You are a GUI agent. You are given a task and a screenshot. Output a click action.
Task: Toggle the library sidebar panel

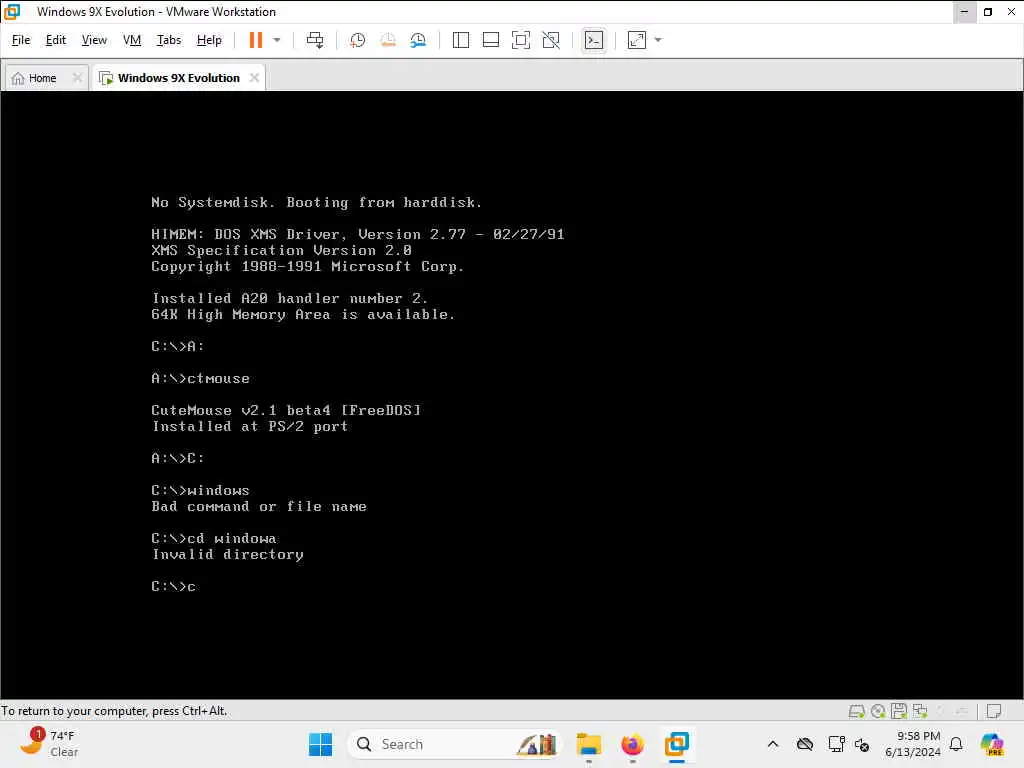(x=460, y=40)
